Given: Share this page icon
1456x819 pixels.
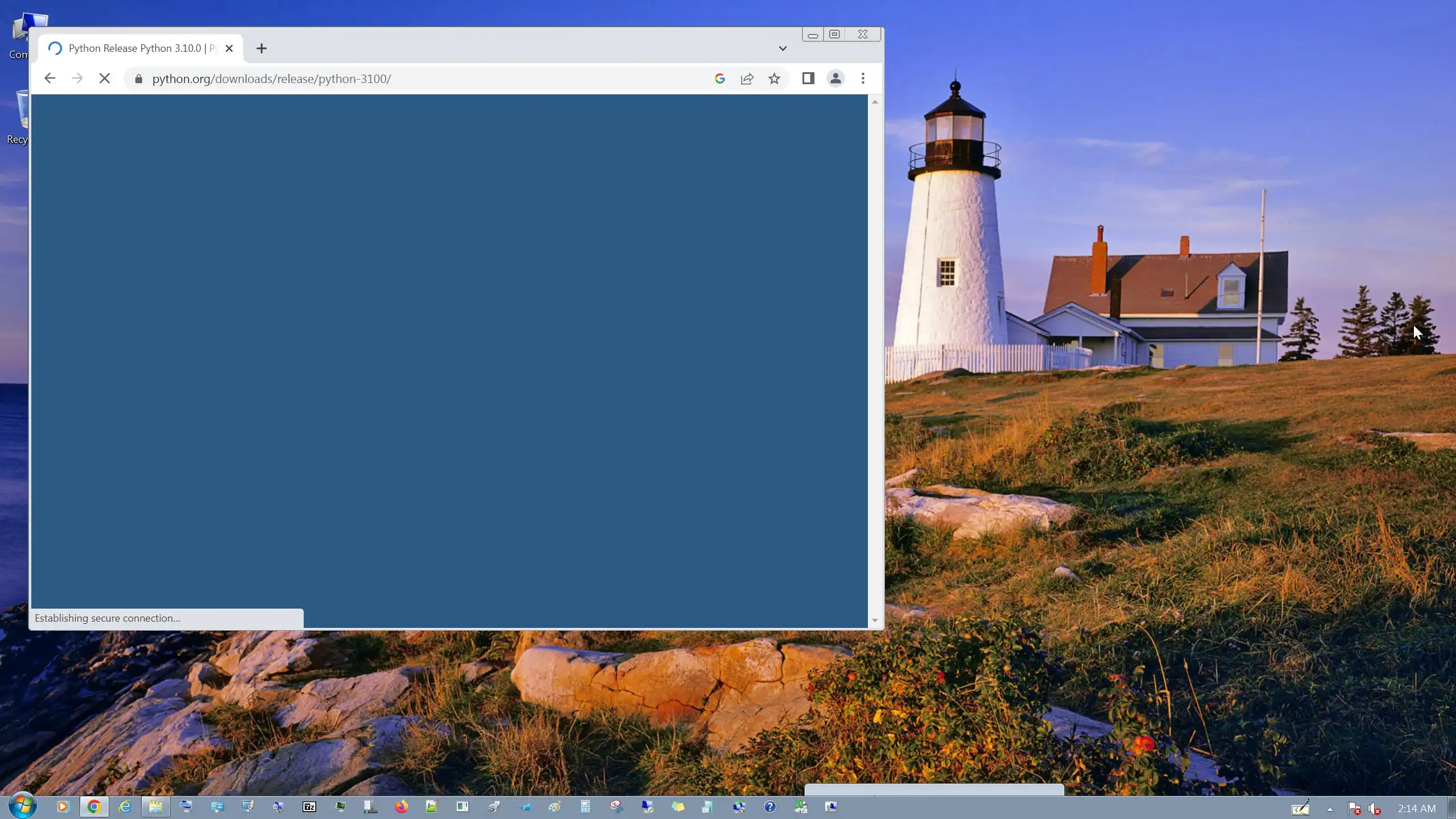Looking at the screenshot, I should 747,78.
